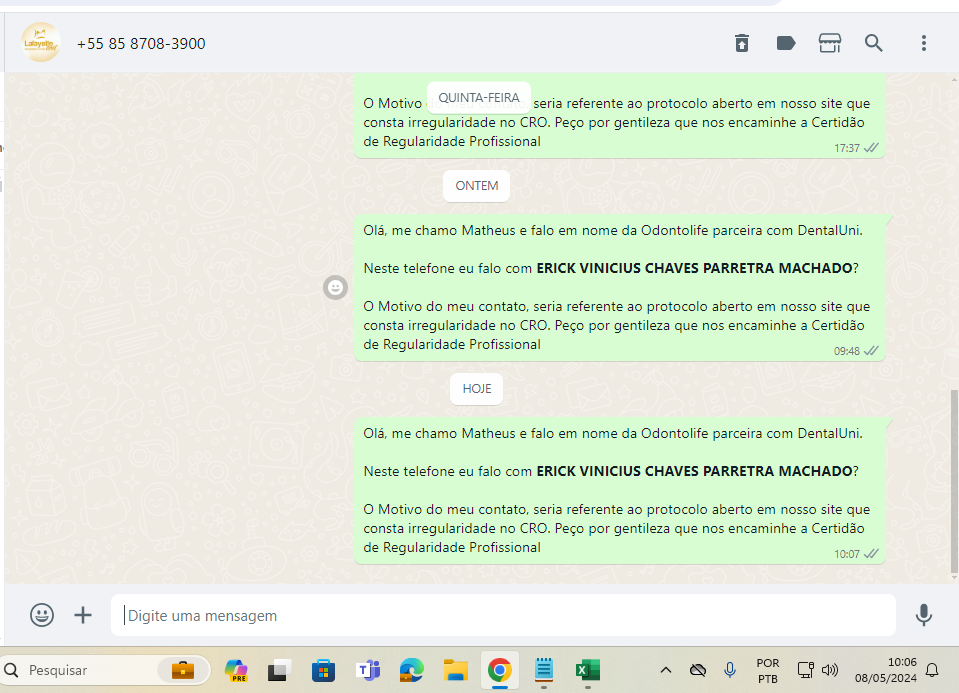Click the 17:37 message timestamp
The image size is (959, 693).
(x=846, y=148)
